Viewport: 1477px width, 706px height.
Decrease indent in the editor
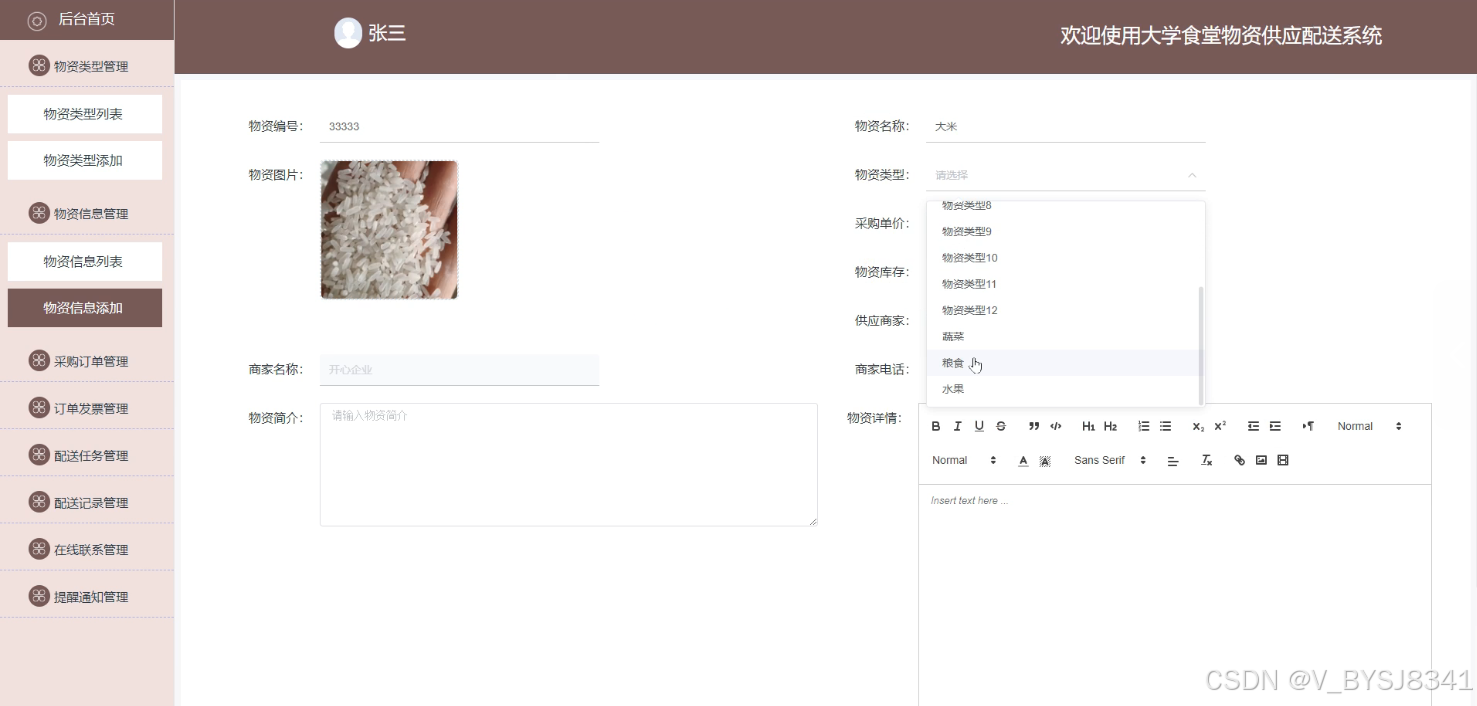coord(1253,426)
